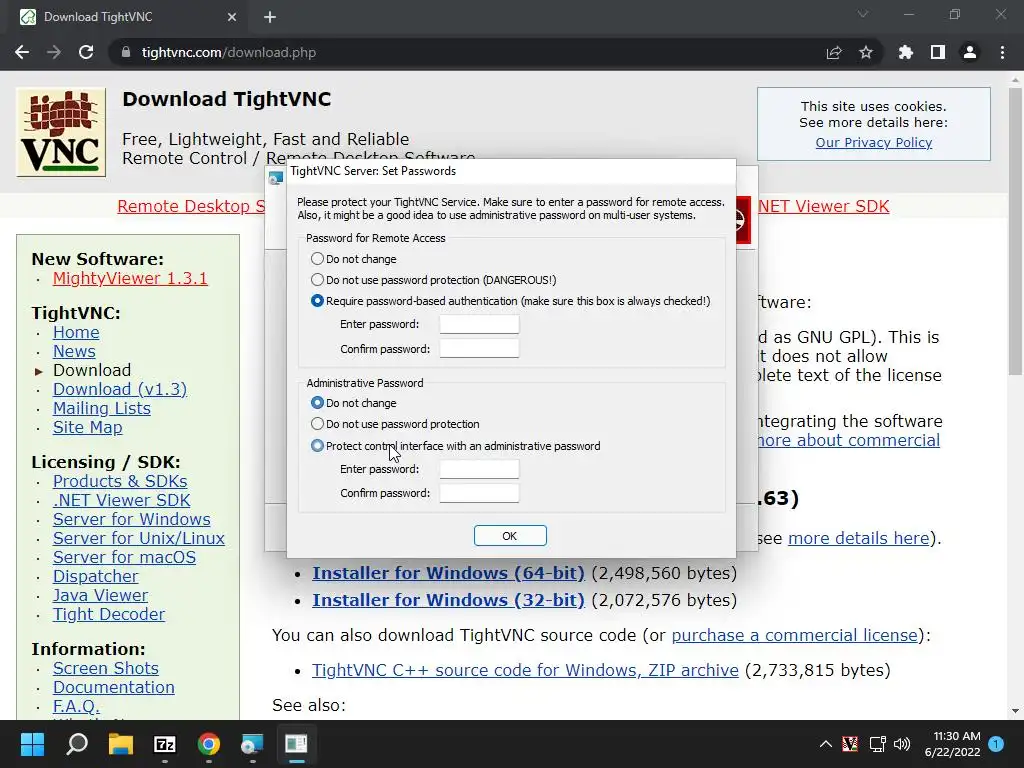Show hidden tray icons chevron
The height and width of the screenshot is (768, 1024).
pos(825,744)
